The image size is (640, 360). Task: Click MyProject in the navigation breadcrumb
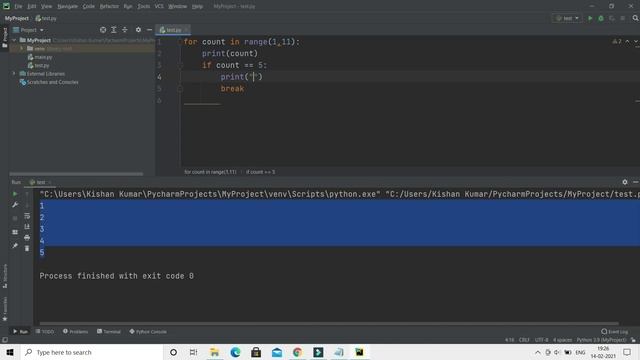[17, 18]
